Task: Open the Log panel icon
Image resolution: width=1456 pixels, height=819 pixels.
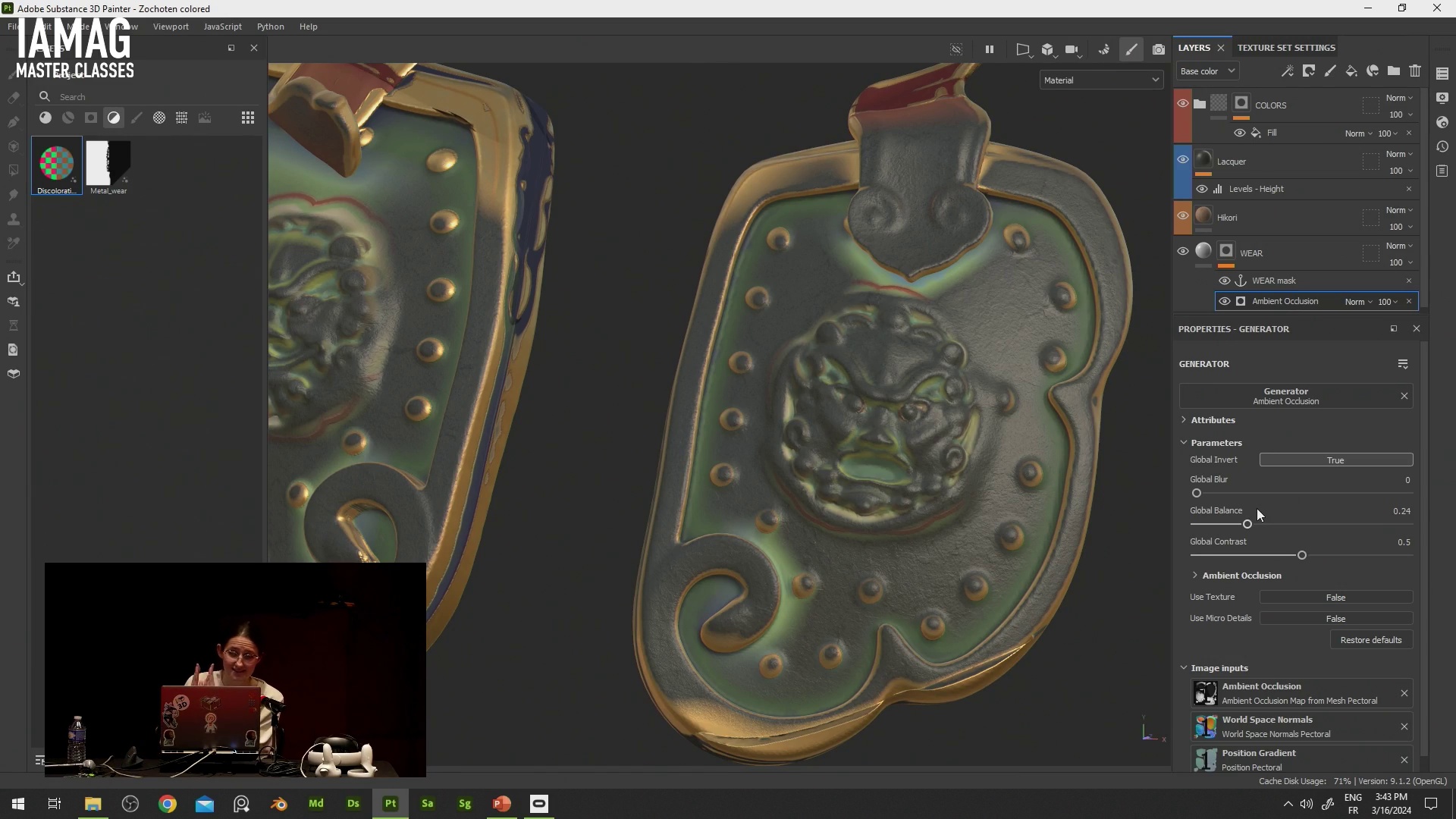Action: (x=1442, y=171)
